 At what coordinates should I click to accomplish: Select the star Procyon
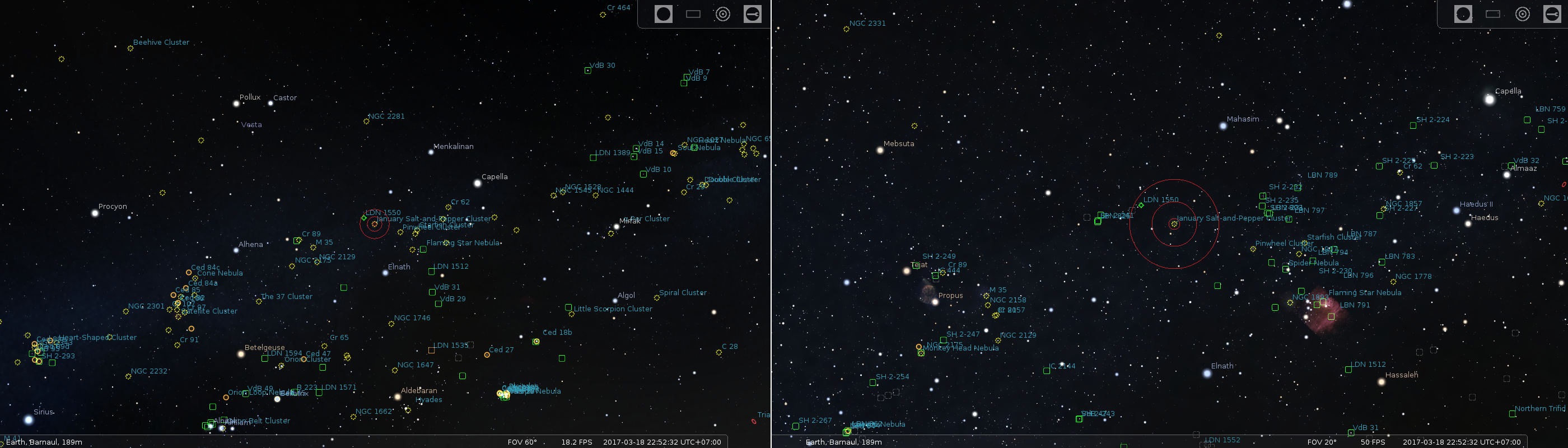click(95, 213)
